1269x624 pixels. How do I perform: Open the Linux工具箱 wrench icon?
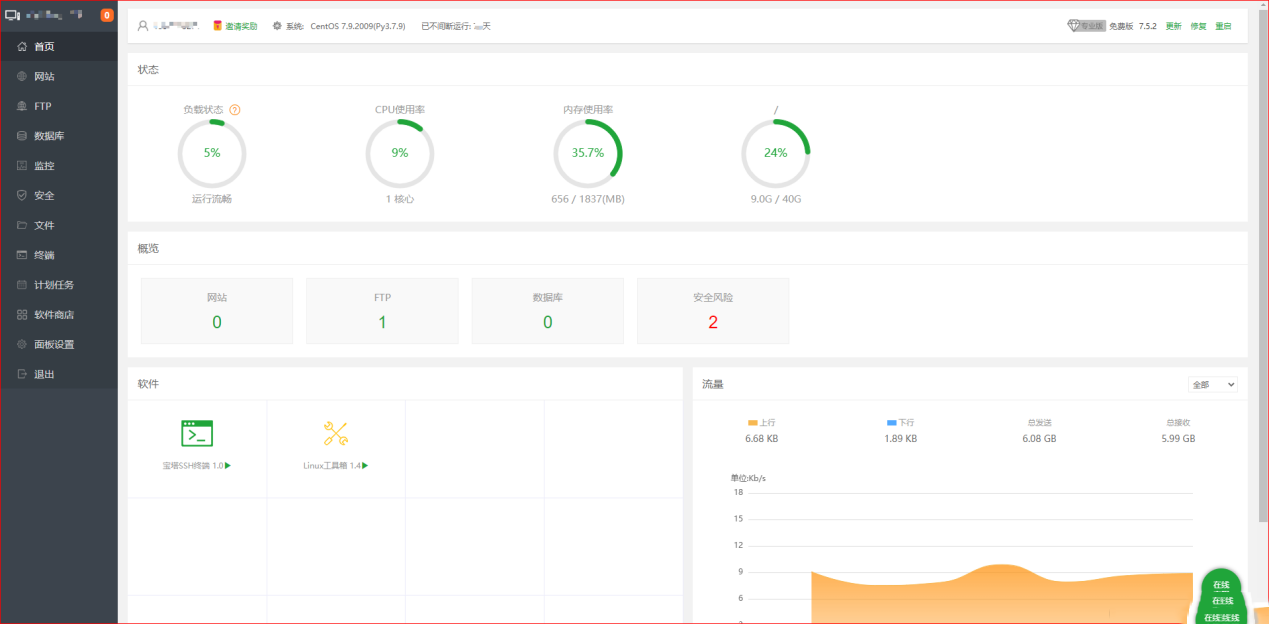(x=336, y=433)
